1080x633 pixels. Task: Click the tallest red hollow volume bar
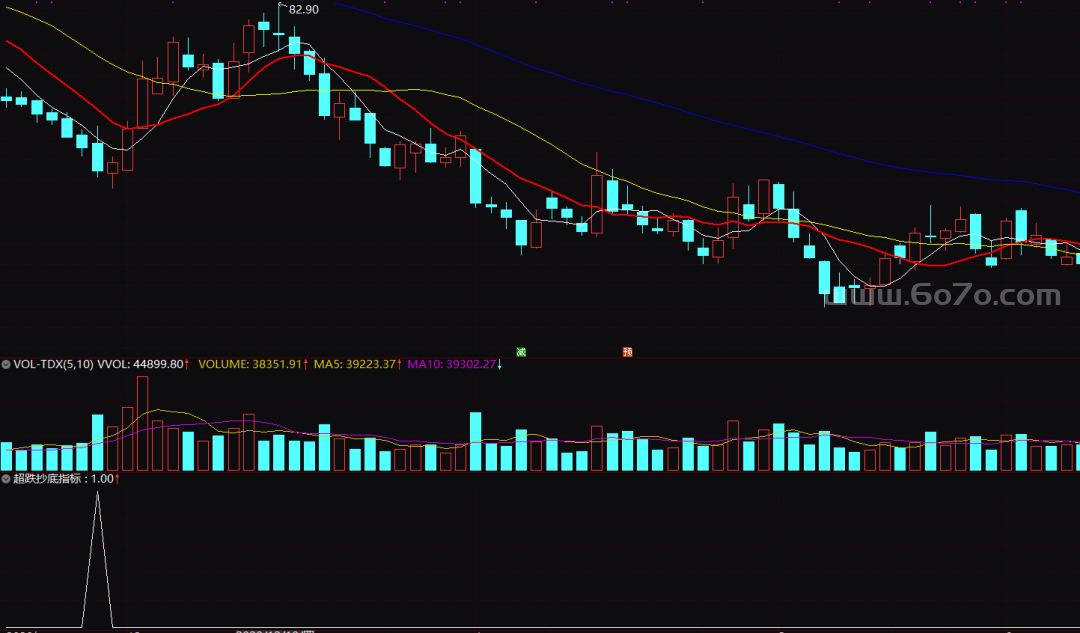coord(142,422)
